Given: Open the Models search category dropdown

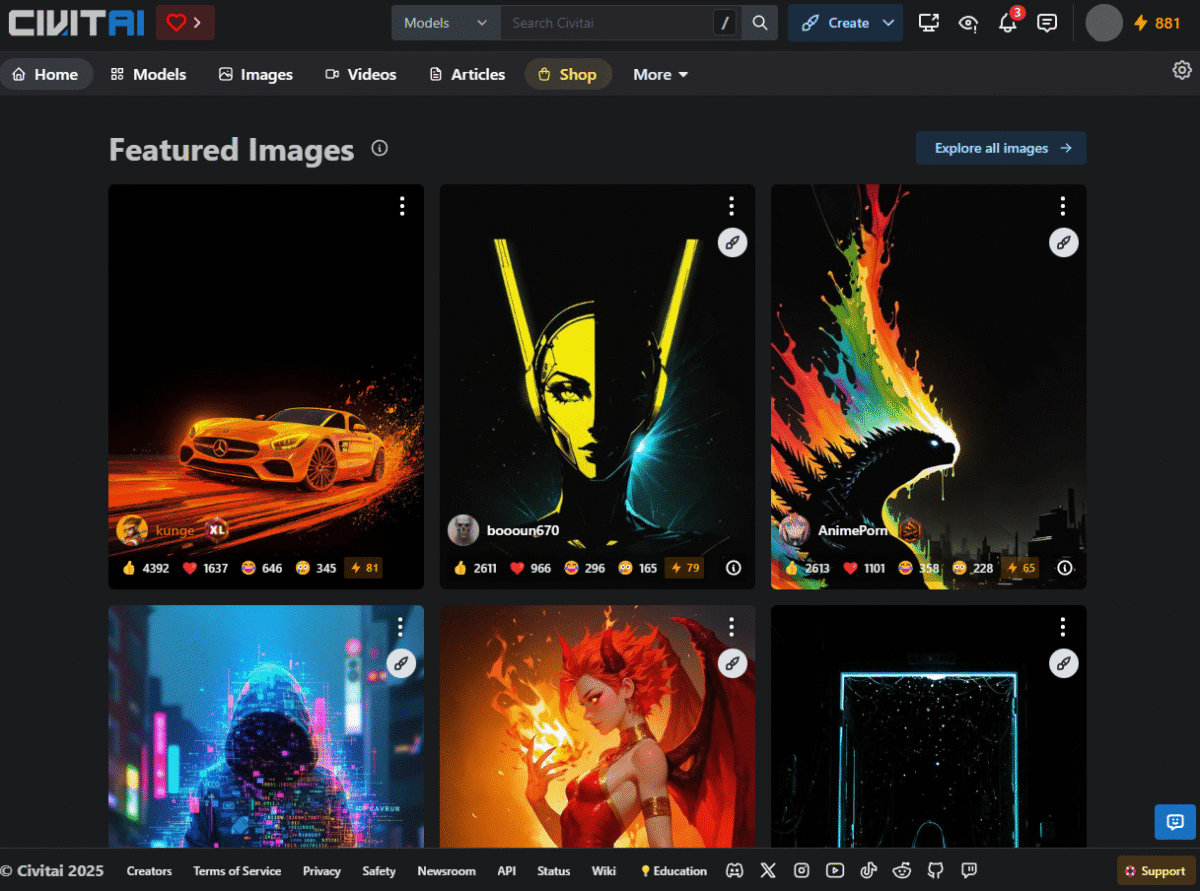Looking at the screenshot, I should point(445,23).
